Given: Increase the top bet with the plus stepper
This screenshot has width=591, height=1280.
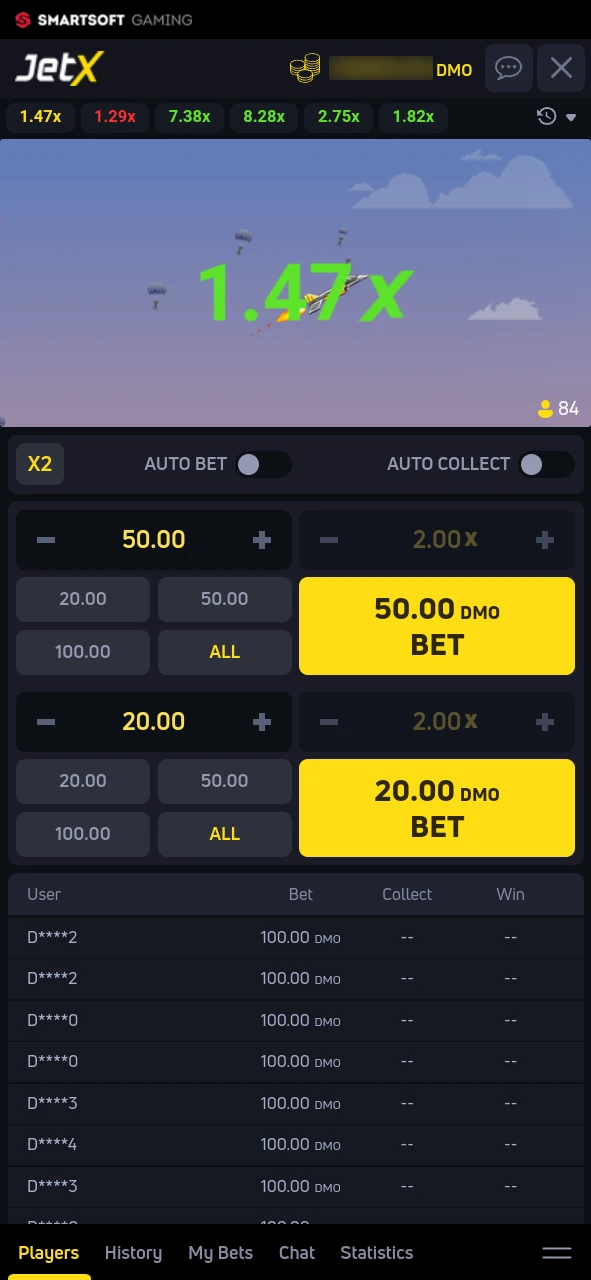Looking at the screenshot, I should pos(261,539).
